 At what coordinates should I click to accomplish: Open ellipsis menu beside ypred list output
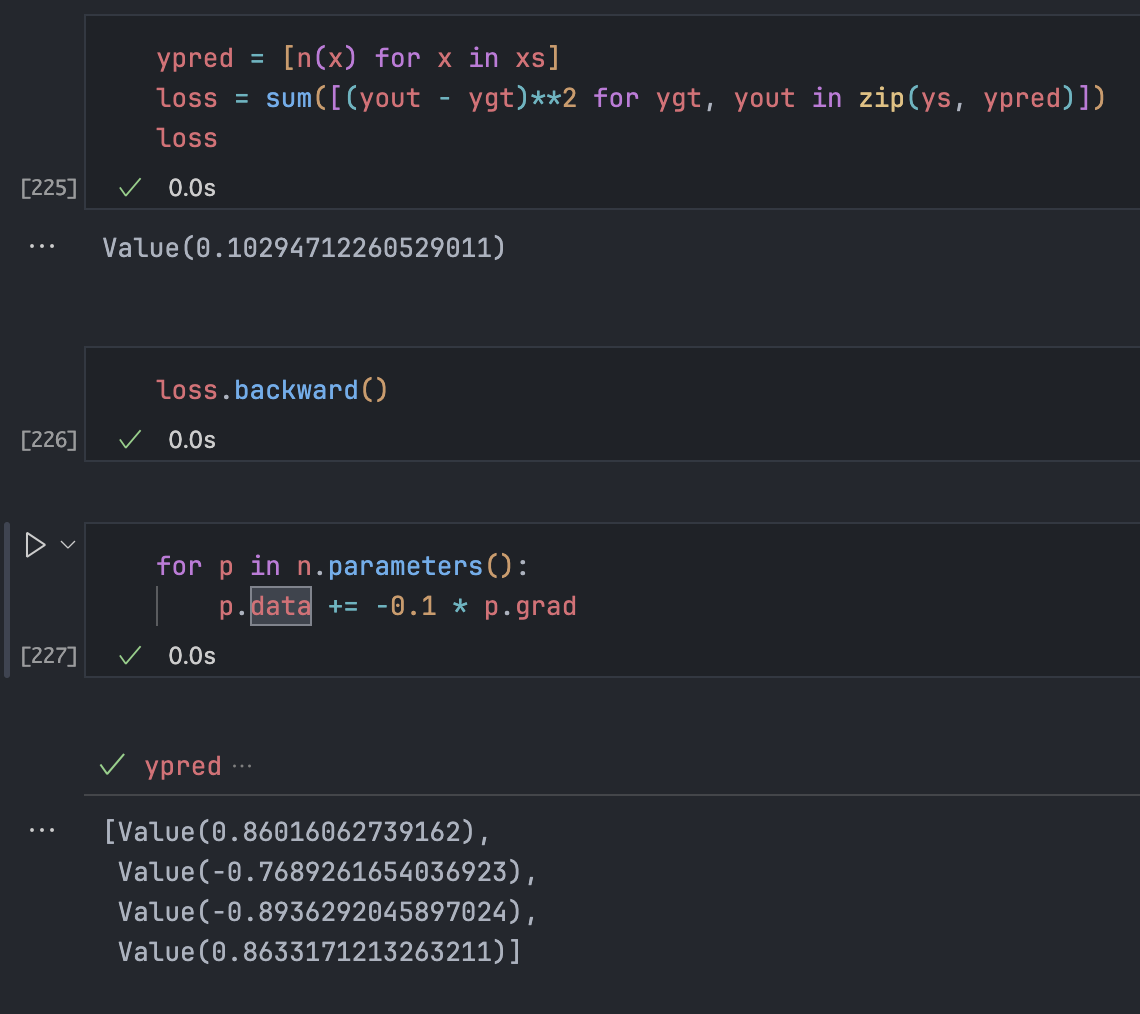click(42, 830)
